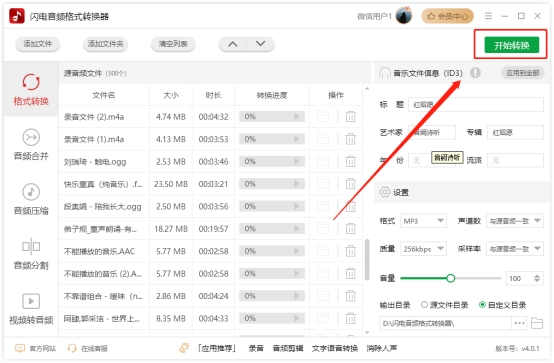Click the 添加文件夹 button
The width and height of the screenshot is (554, 363).
(x=105, y=44)
